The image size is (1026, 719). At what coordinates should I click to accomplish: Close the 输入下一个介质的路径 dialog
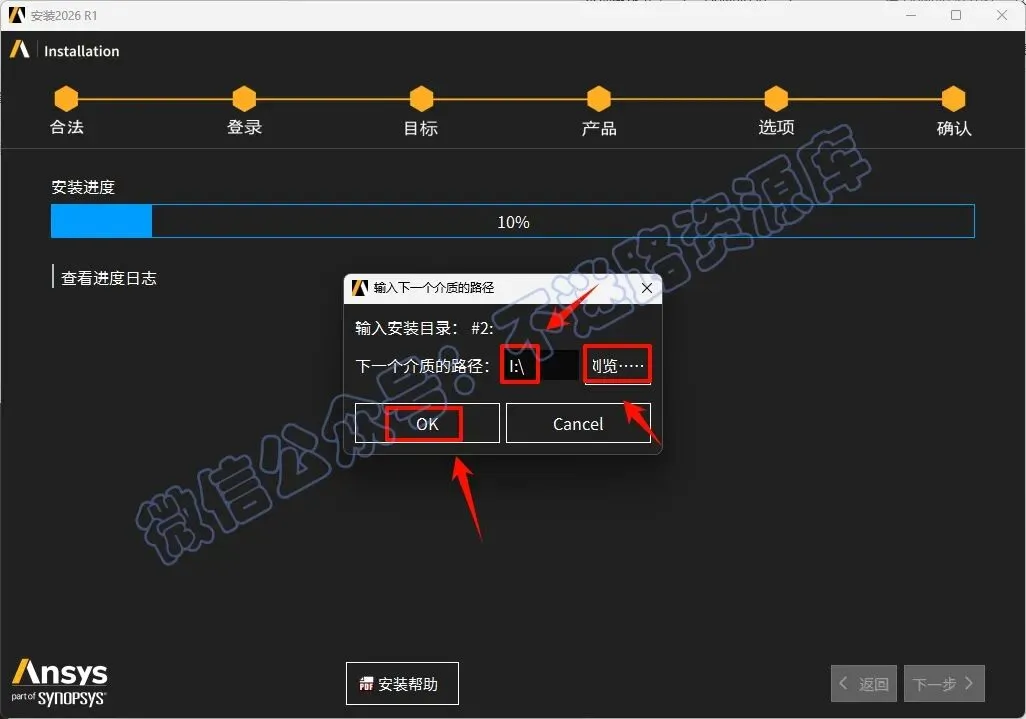click(646, 288)
